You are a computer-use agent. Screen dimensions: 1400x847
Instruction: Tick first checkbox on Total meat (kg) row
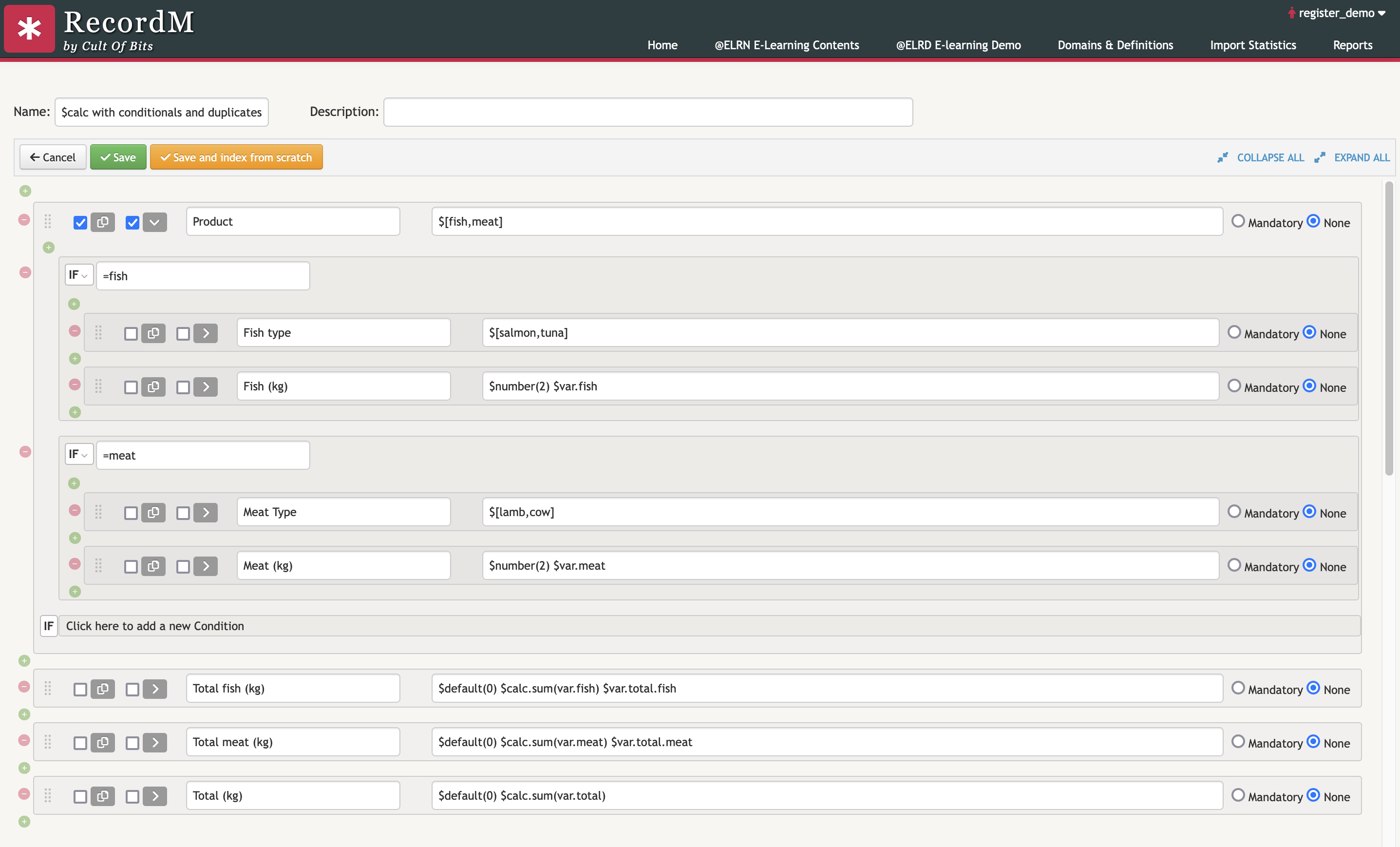tap(80, 743)
